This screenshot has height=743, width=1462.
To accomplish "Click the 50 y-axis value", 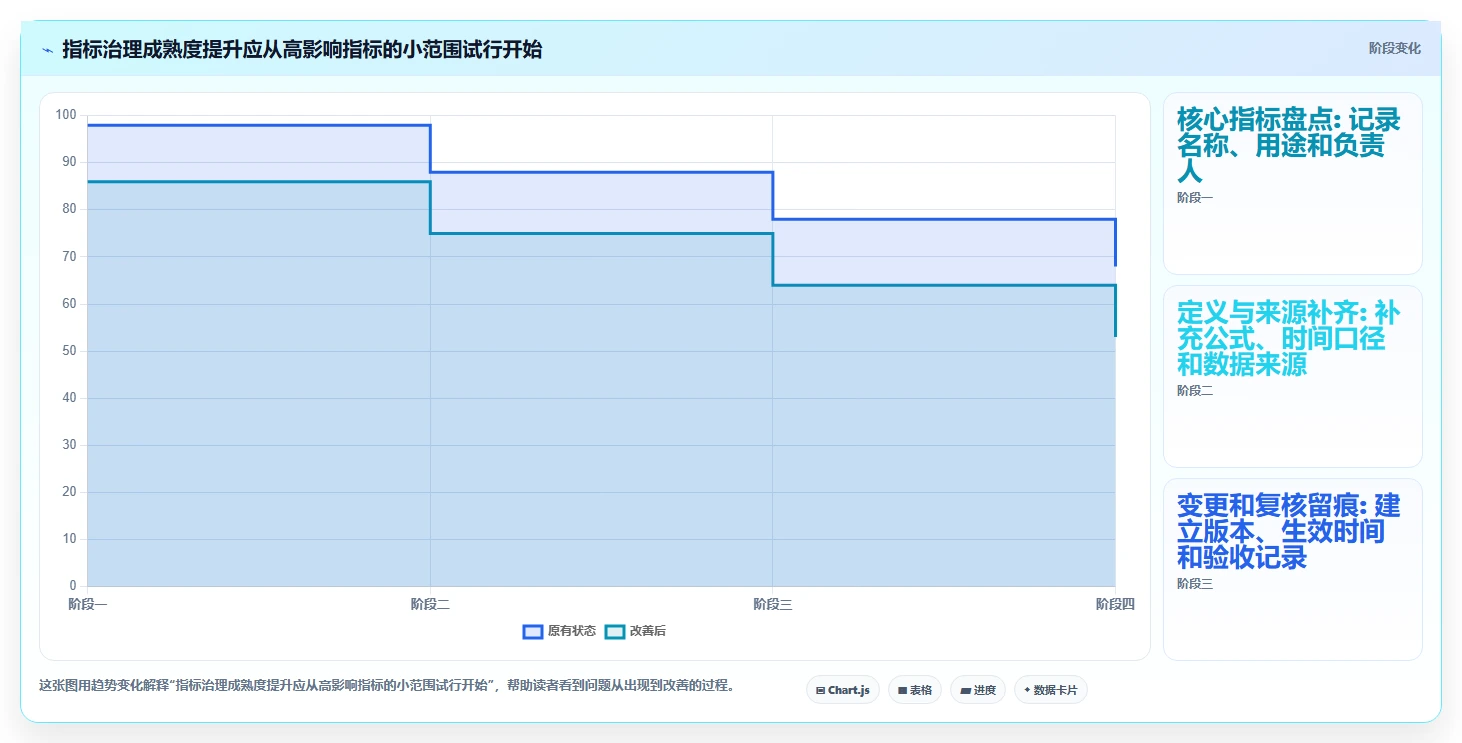I will click(69, 351).
